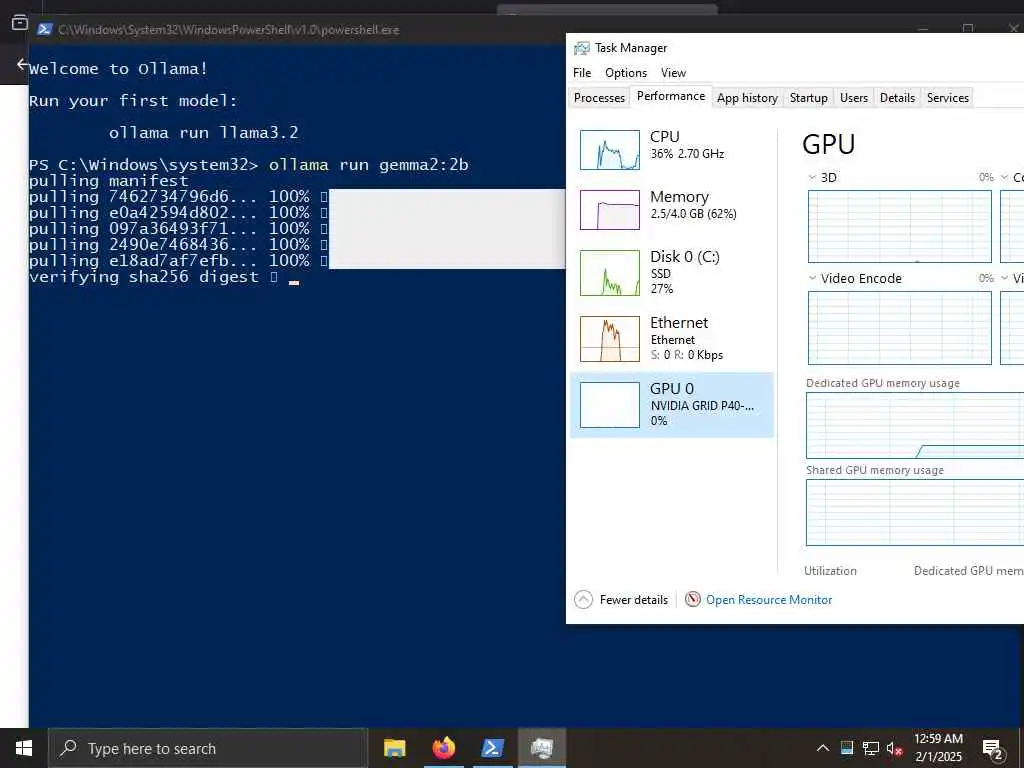Switch to the Details tab
The height and width of the screenshot is (768, 1024).
pyautogui.click(x=897, y=97)
